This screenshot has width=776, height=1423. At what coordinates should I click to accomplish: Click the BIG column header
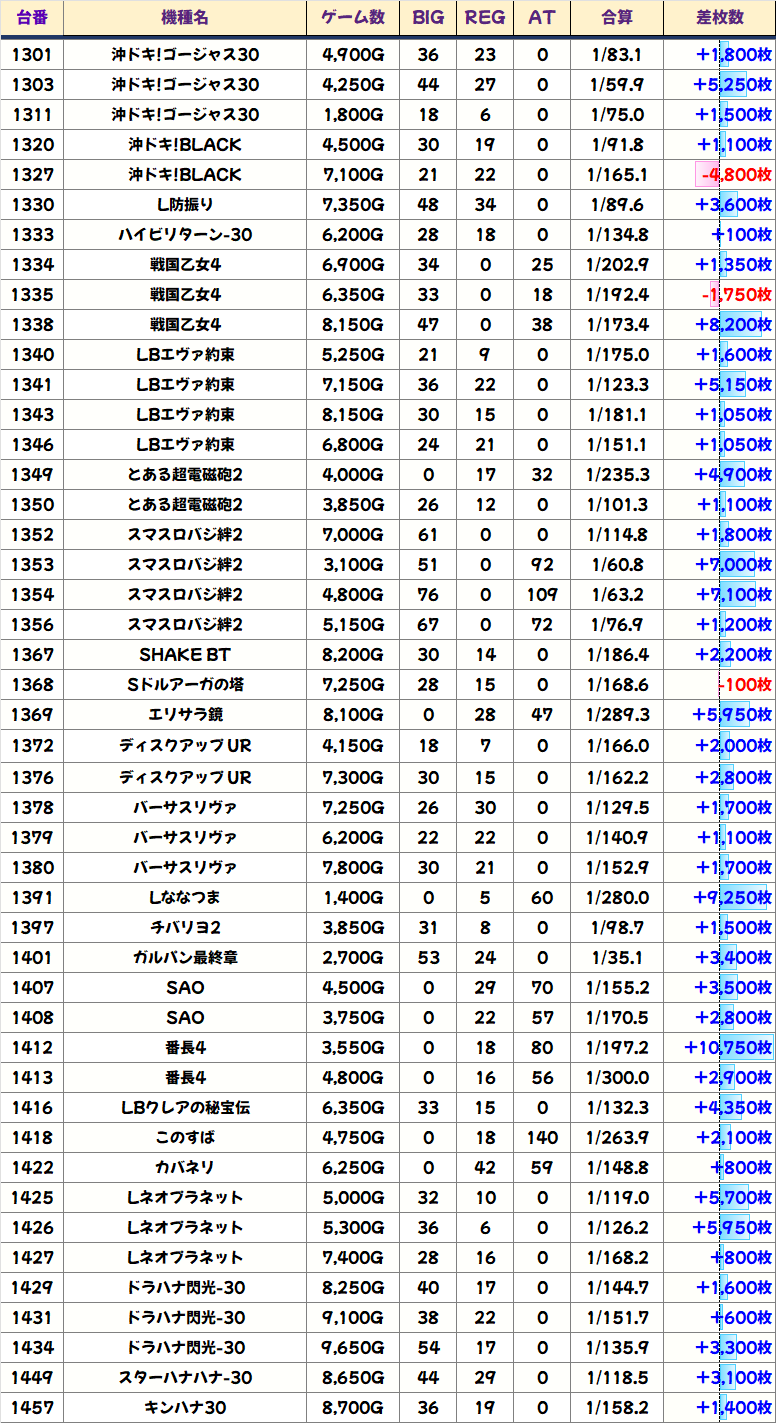[x=428, y=18]
